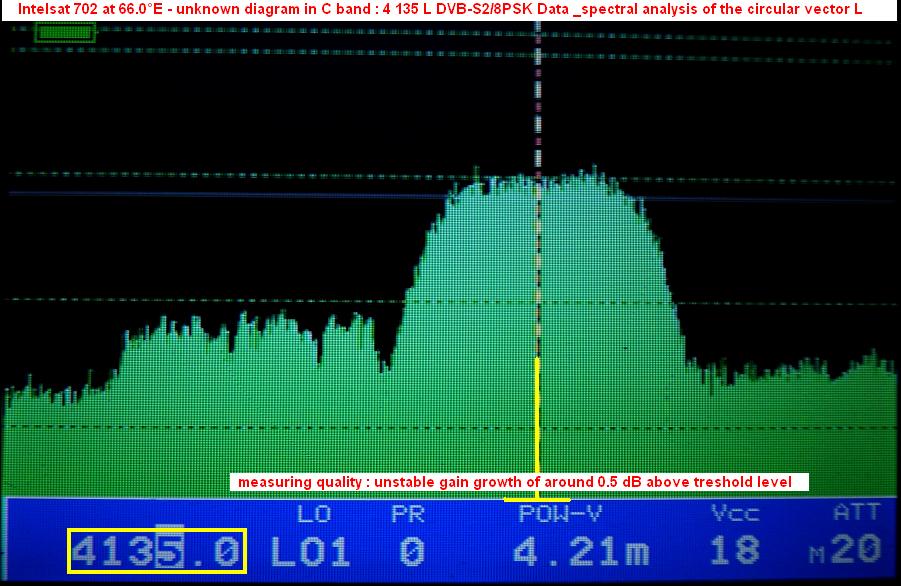The image size is (901, 586).
Task: Select the 4135.0 frequency field
Action: click(x=156, y=551)
